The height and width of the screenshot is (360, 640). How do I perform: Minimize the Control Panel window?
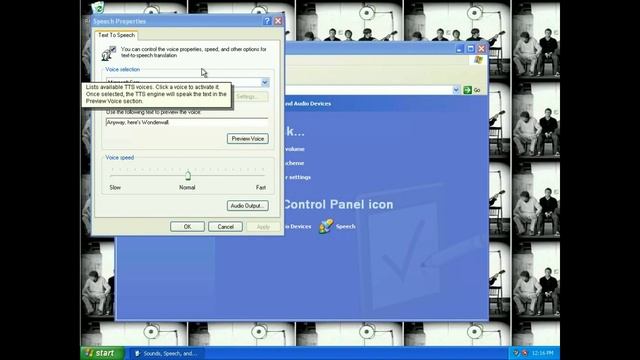[x=460, y=49]
